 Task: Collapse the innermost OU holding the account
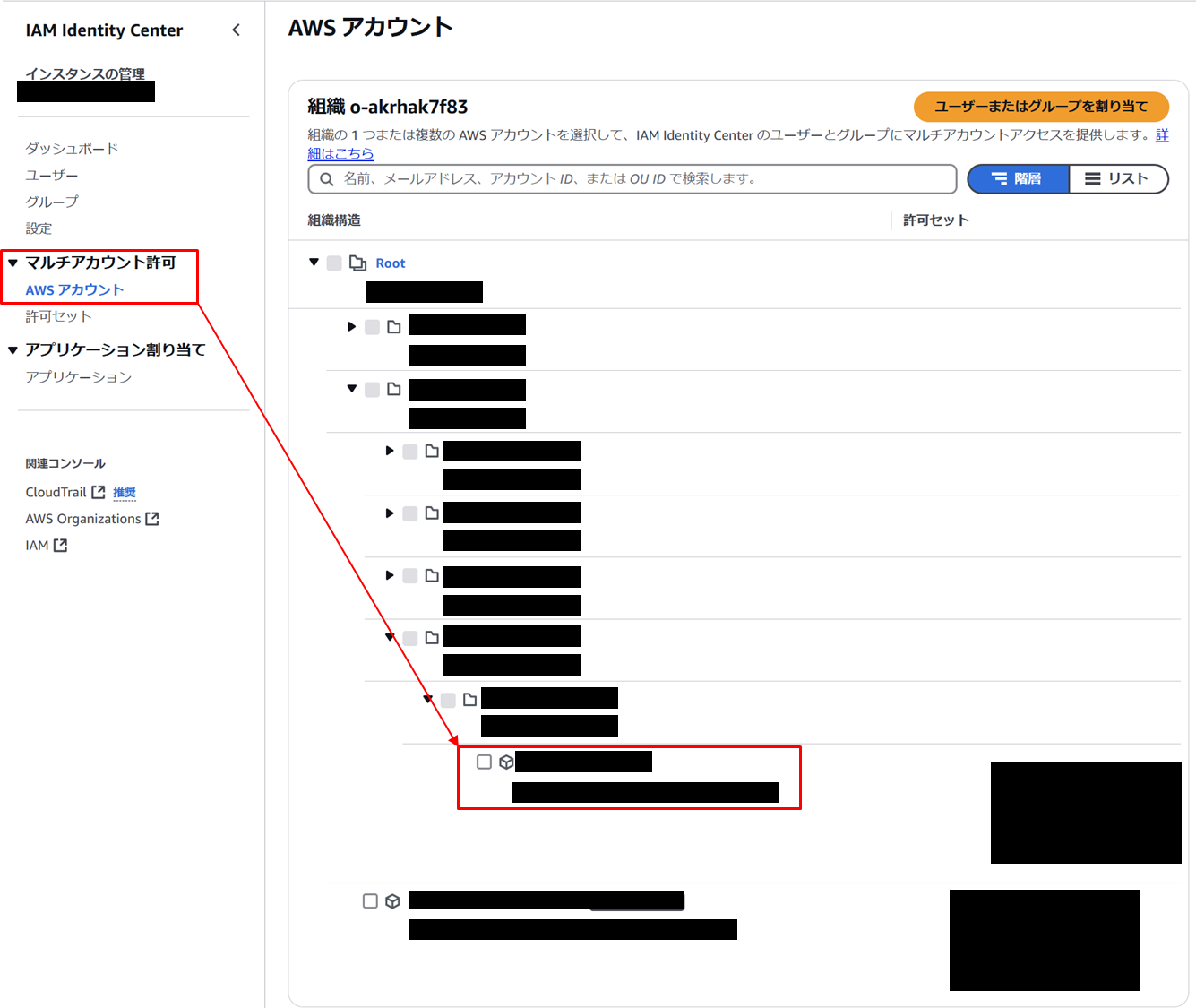click(x=428, y=699)
